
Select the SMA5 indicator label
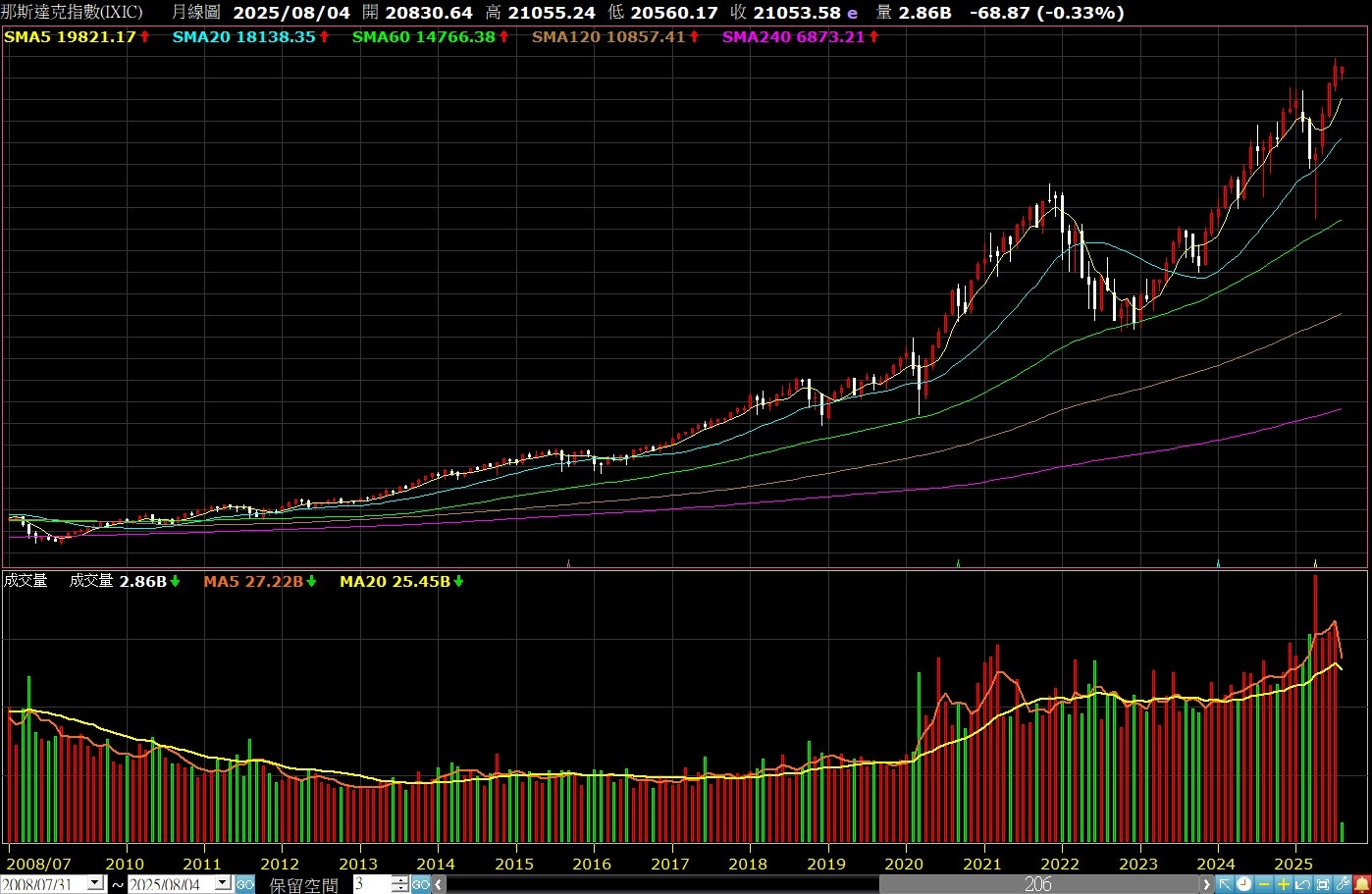(70, 36)
